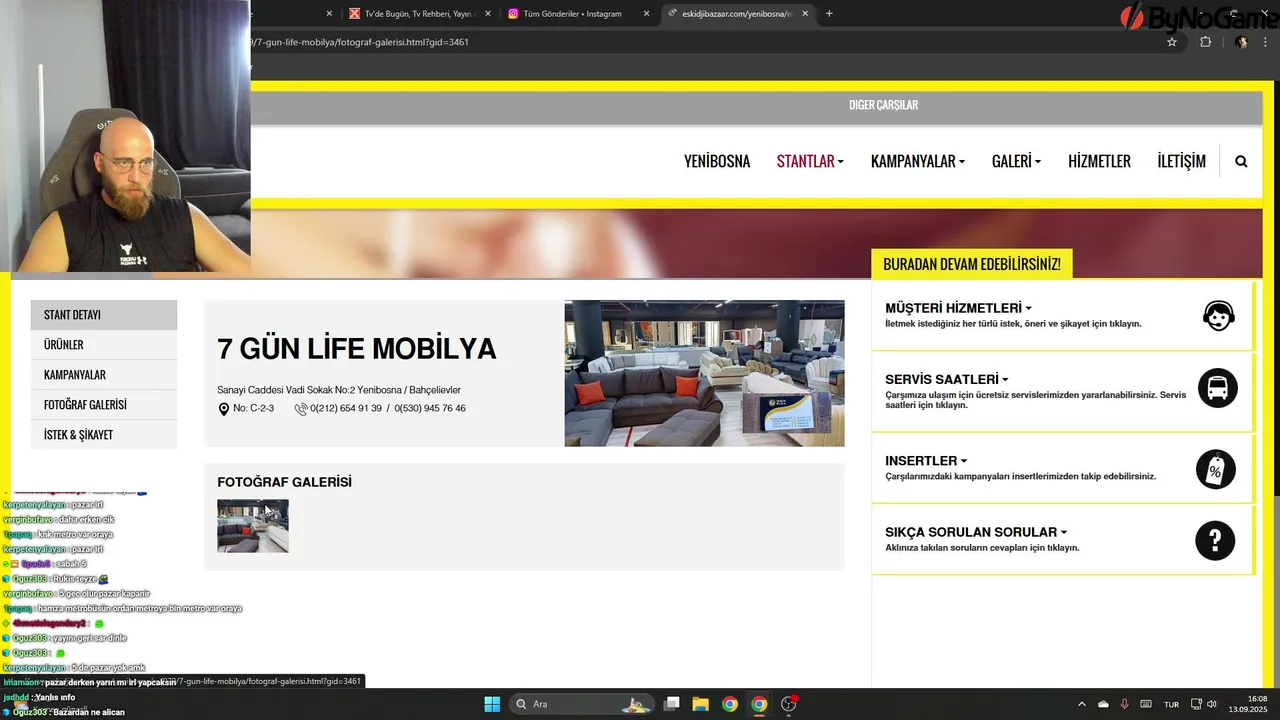This screenshot has width=1280, height=720.
Task: Click the customer service headset icon
Action: [x=1218, y=316]
